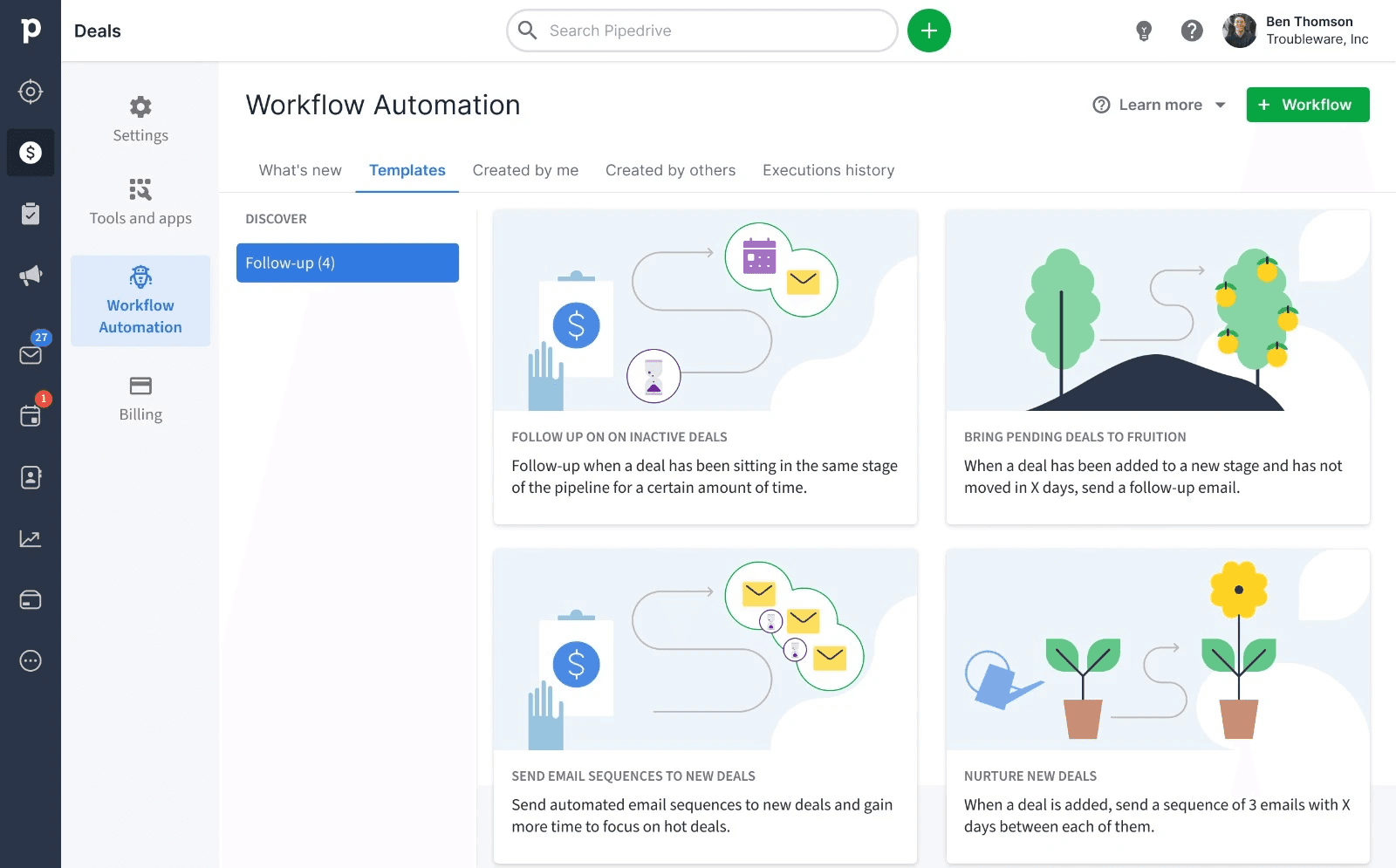Screen dimensions: 1396x868
Task: Expand the Learn more dropdown arrow
Action: pos(1220,105)
